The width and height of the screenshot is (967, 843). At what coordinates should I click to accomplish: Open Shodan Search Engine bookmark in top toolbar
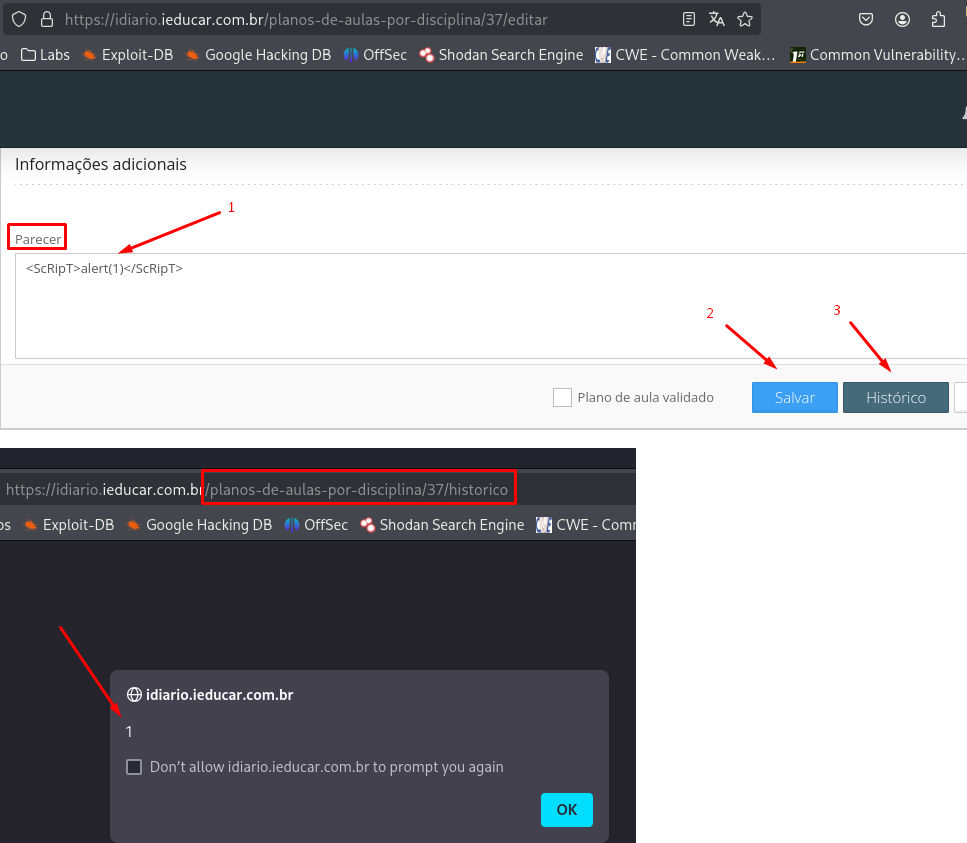[x=501, y=55]
